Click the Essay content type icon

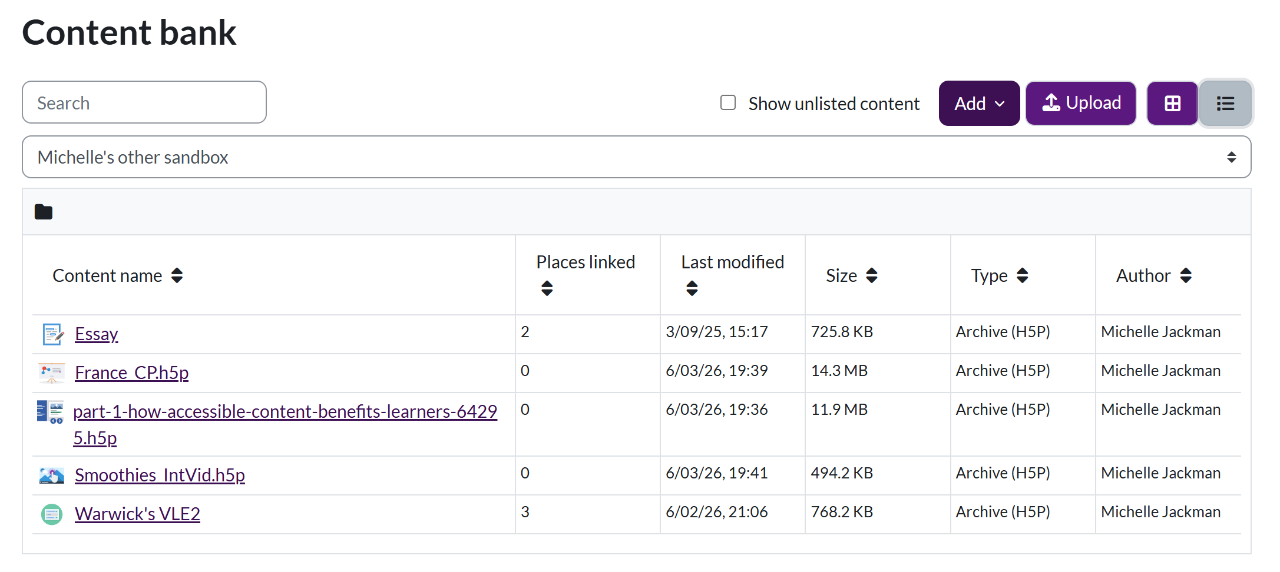tap(52, 334)
